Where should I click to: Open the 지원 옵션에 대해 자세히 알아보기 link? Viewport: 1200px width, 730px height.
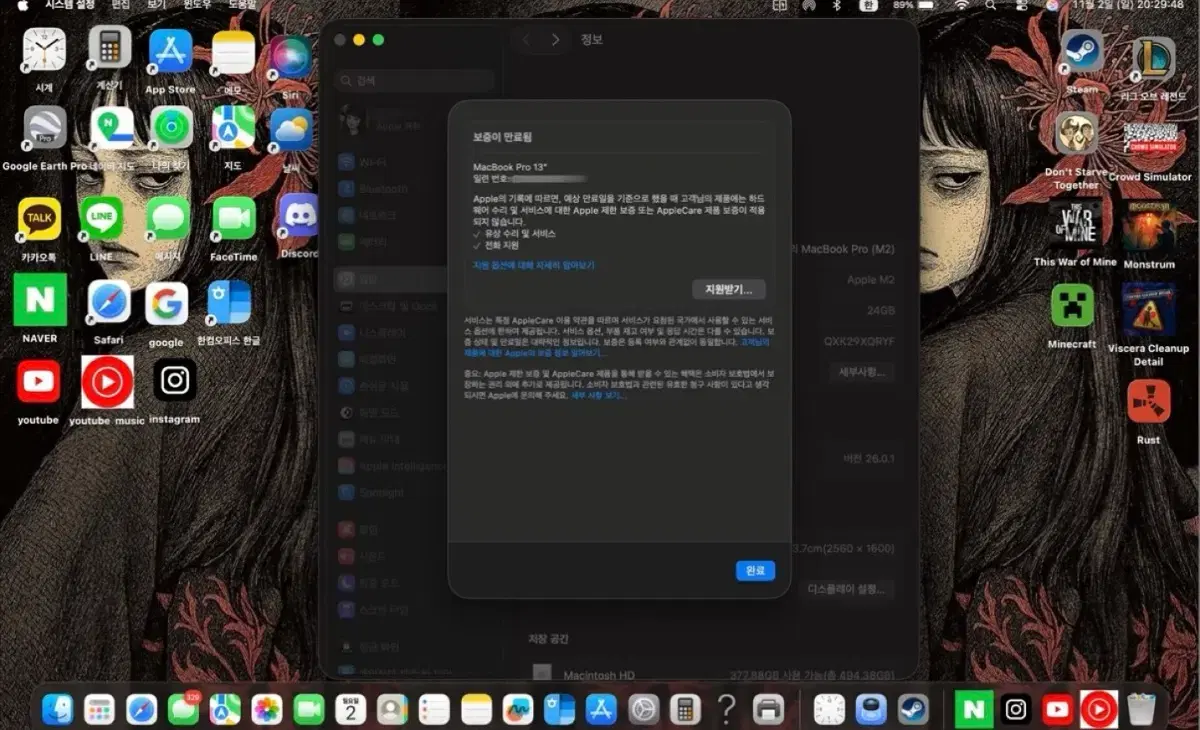pos(533,265)
